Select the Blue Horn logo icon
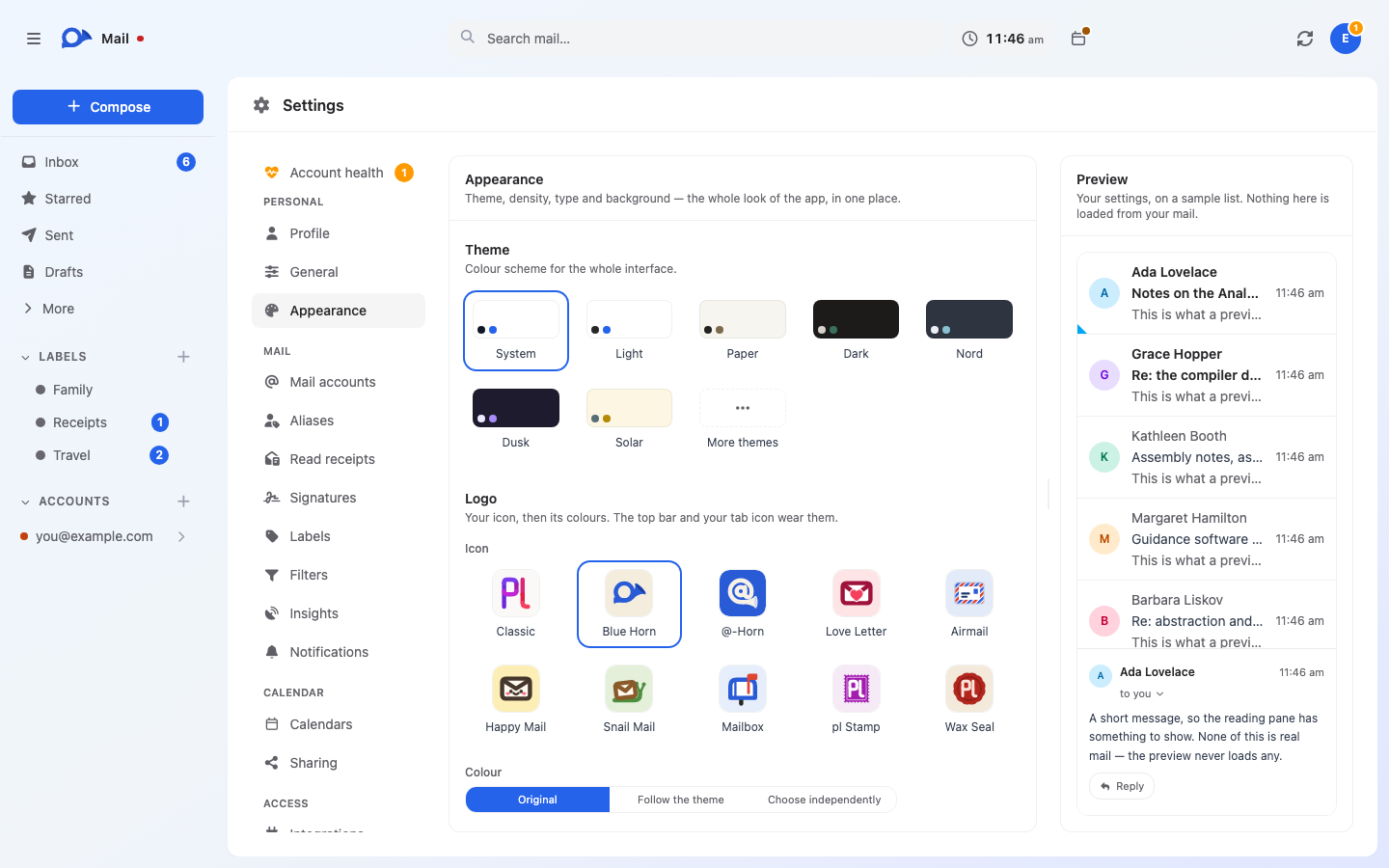 (x=629, y=604)
